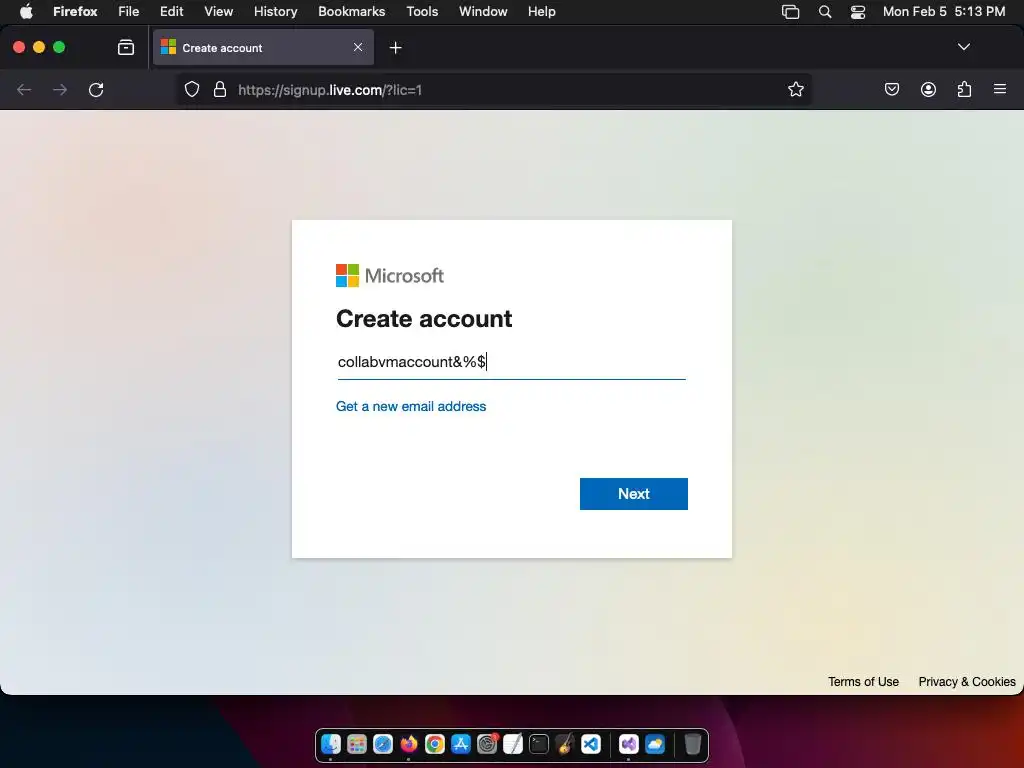This screenshot has width=1024, height=768.
Task: Open Firefox from the Dock
Action: 409,744
